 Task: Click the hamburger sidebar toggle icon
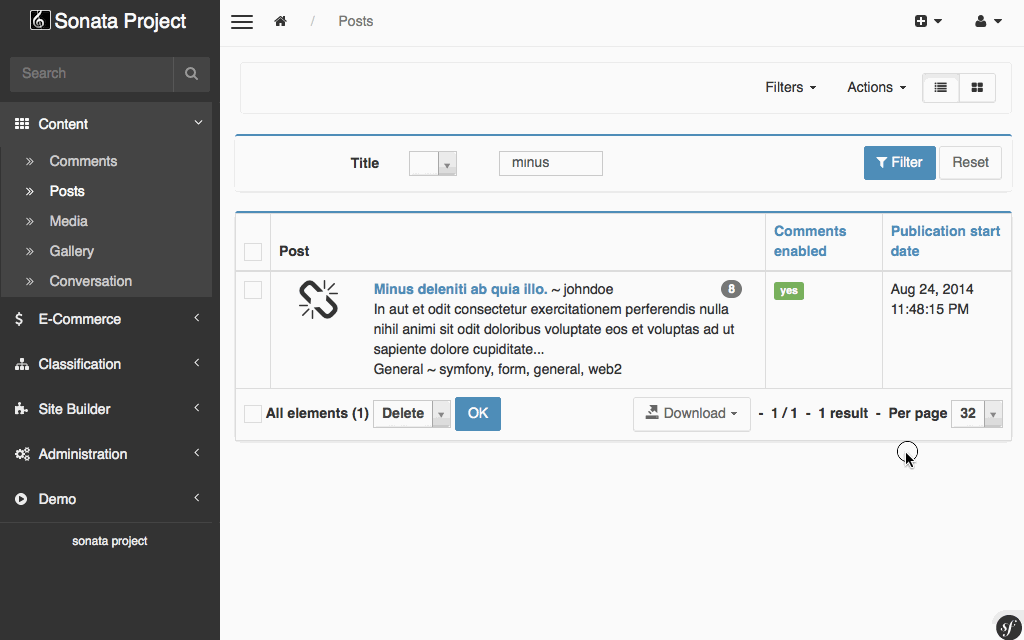(242, 22)
